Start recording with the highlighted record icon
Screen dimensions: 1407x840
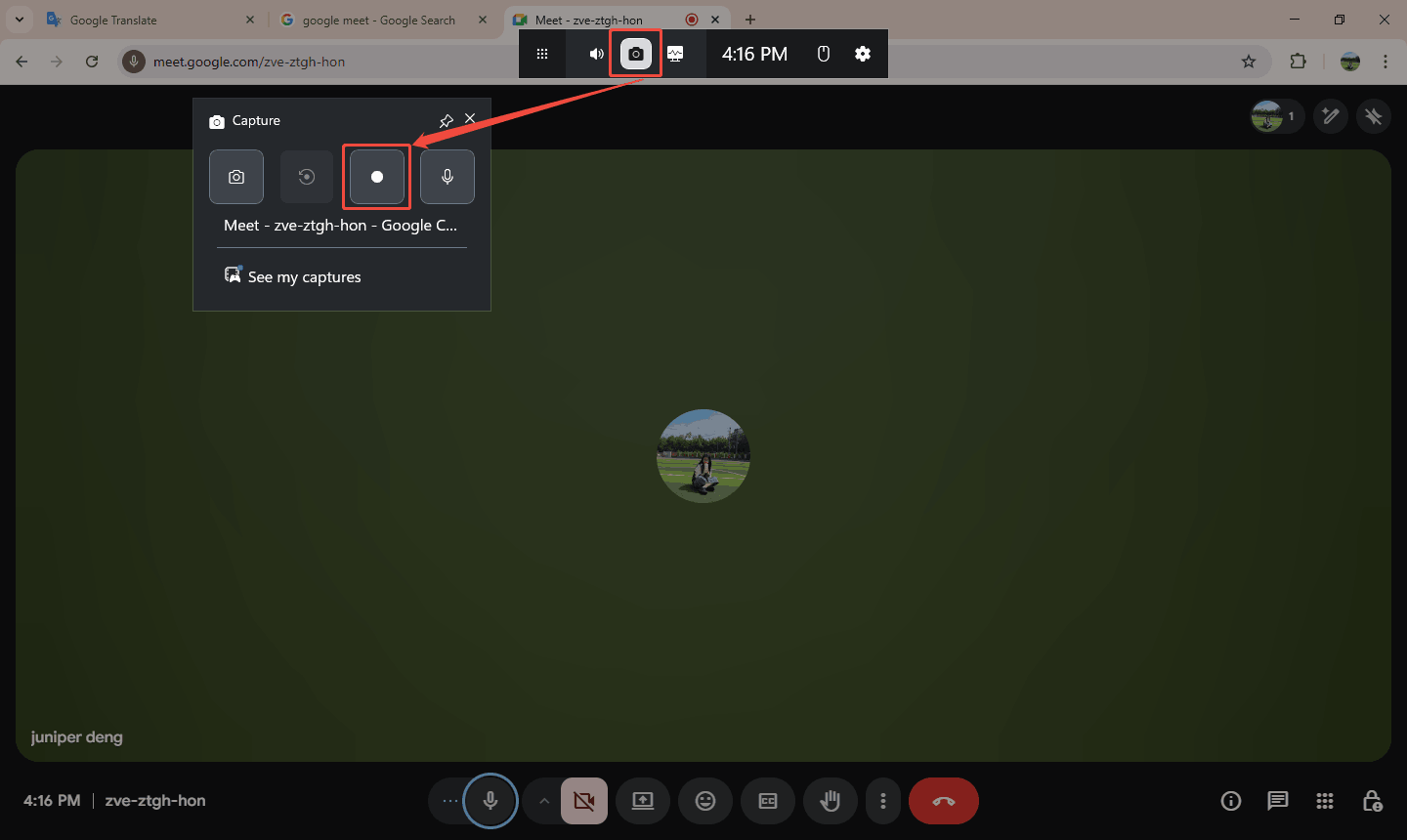click(376, 177)
